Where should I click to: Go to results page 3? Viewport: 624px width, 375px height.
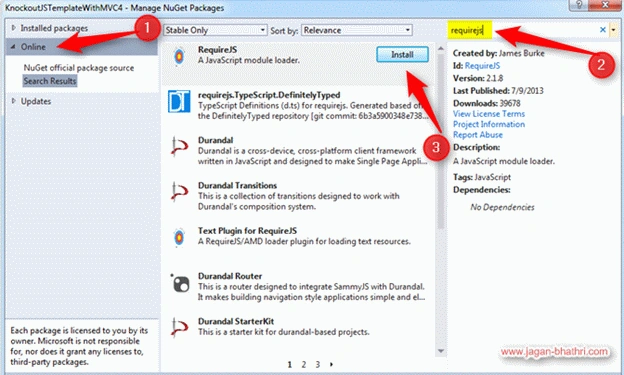pyautogui.click(x=318, y=364)
